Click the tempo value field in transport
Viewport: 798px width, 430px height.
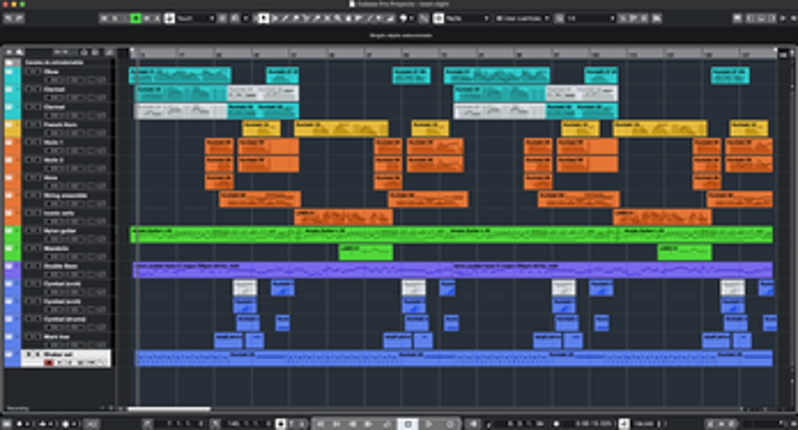[x=643, y=423]
